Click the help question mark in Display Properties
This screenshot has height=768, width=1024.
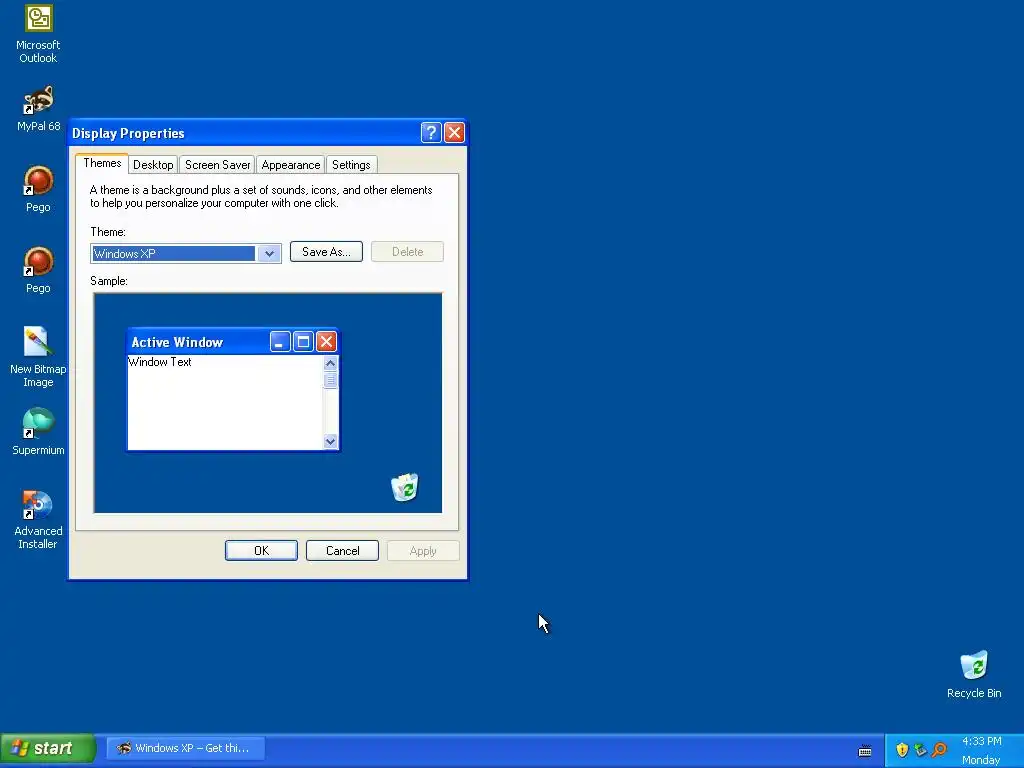[x=430, y=133]
